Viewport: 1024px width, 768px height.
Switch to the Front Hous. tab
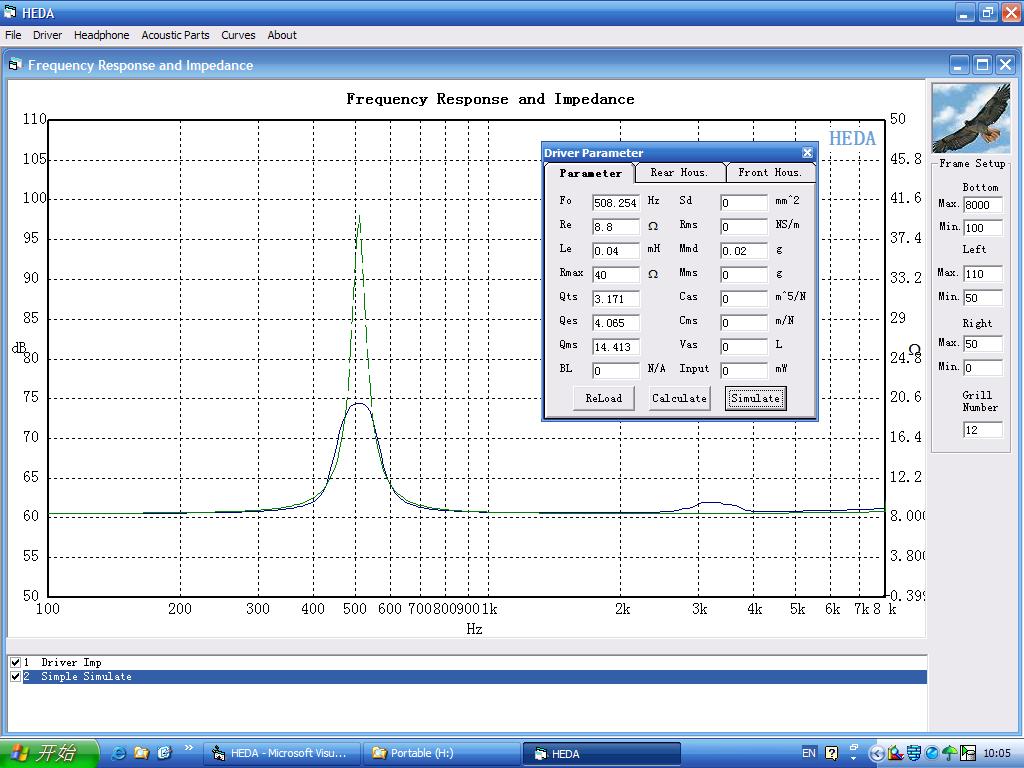(769, 172)
